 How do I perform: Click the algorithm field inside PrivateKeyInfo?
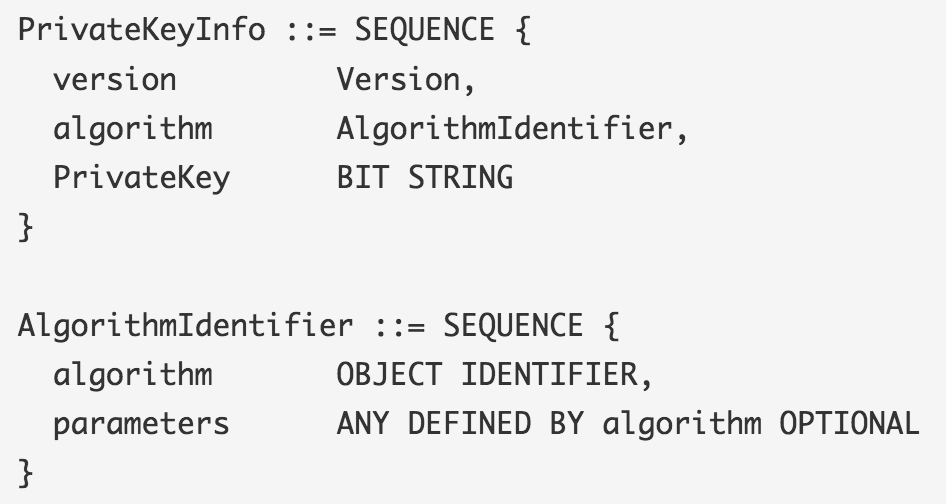133,129
